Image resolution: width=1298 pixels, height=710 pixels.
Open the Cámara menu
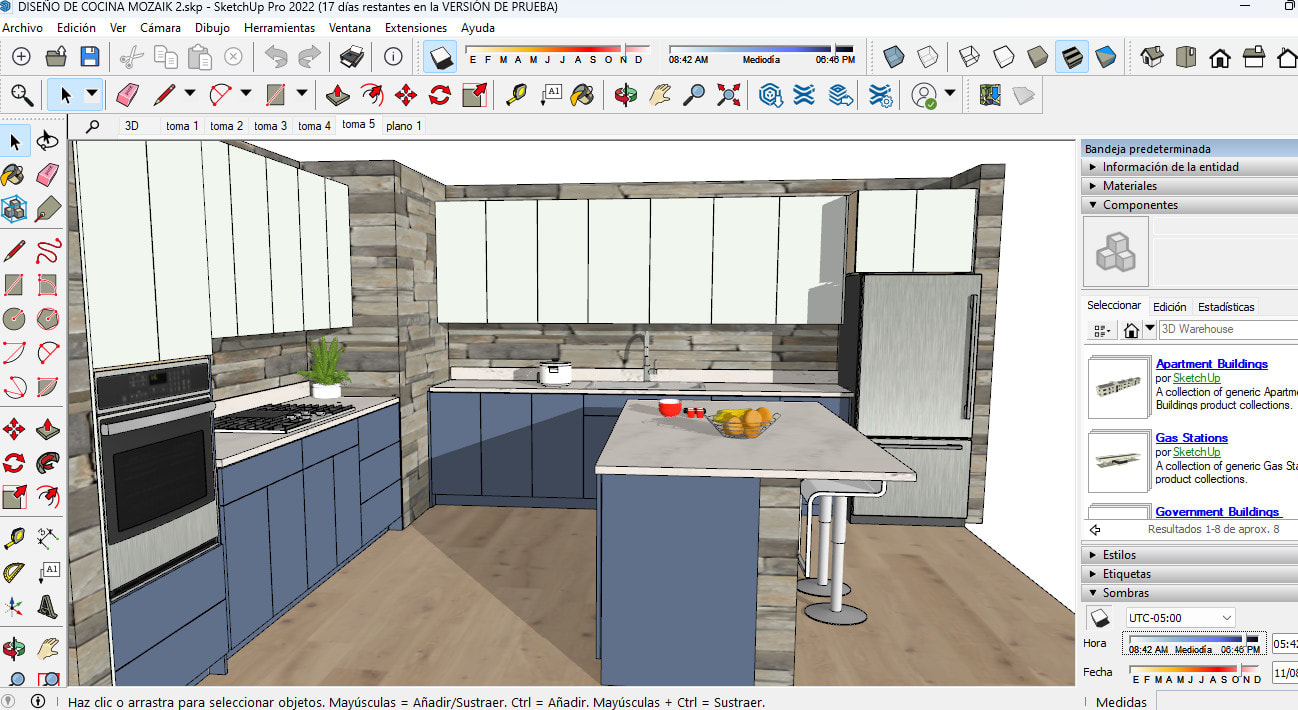160,28
